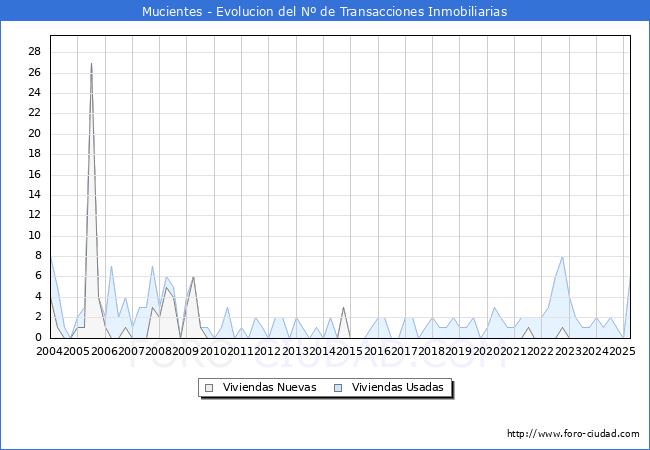Screen dimensions: 650x450
Task: Click the Viviendas Usadas legend swatch
Action: tap(338, 388)
